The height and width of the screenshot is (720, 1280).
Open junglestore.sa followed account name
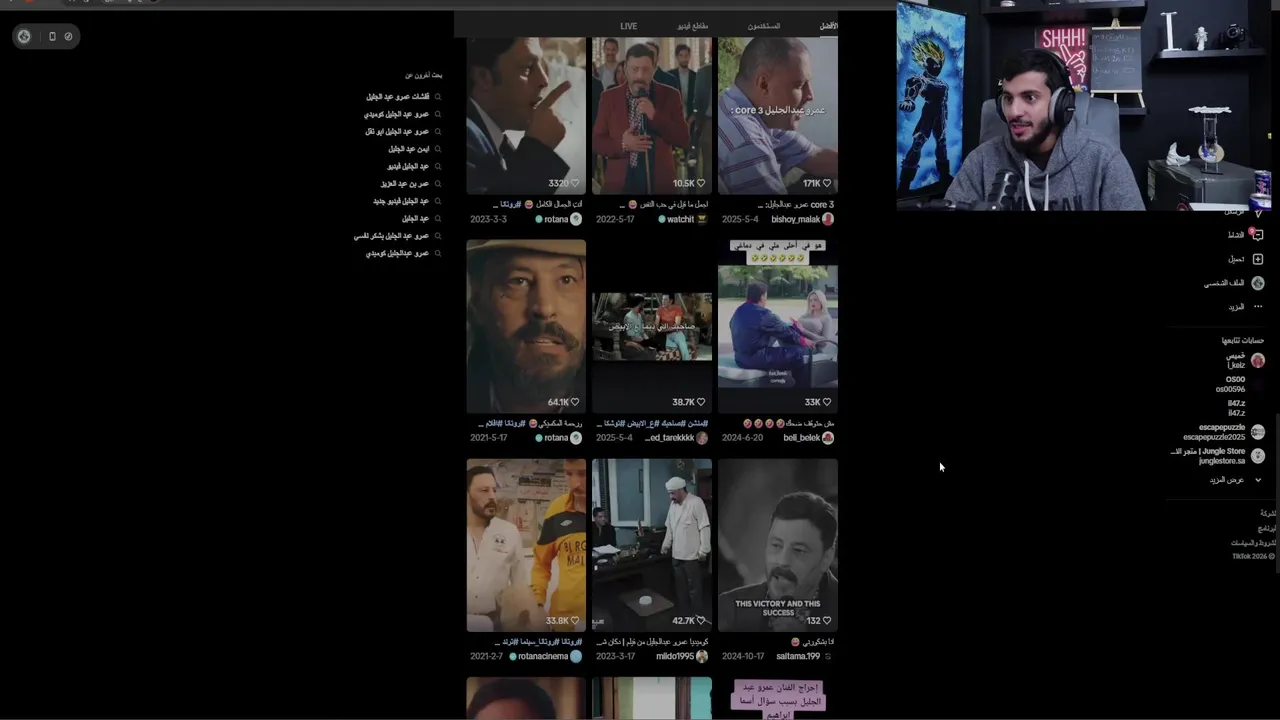coord(1222,461)
